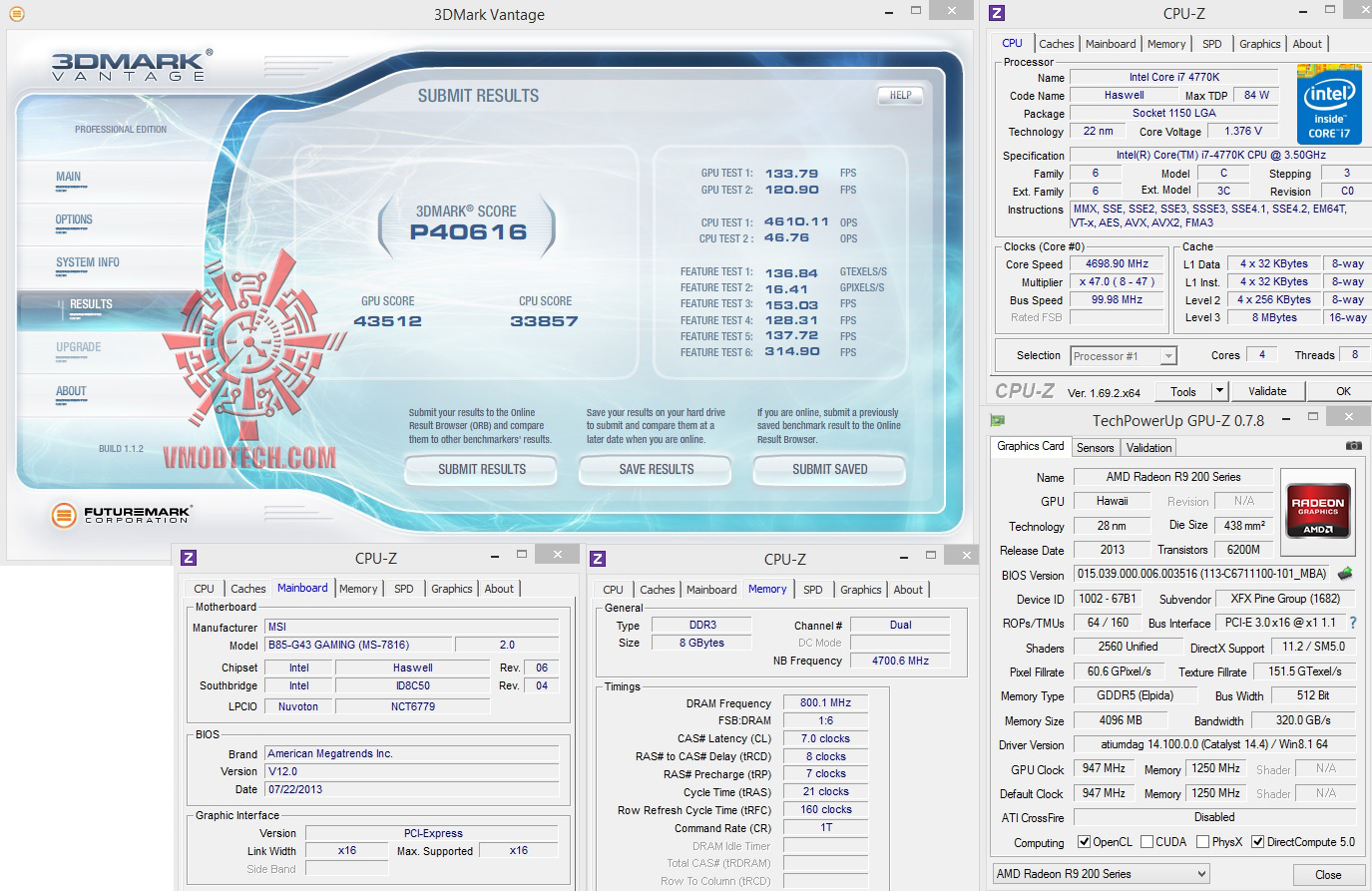Toggle the PhysX checkbox

pos(1203,842)
